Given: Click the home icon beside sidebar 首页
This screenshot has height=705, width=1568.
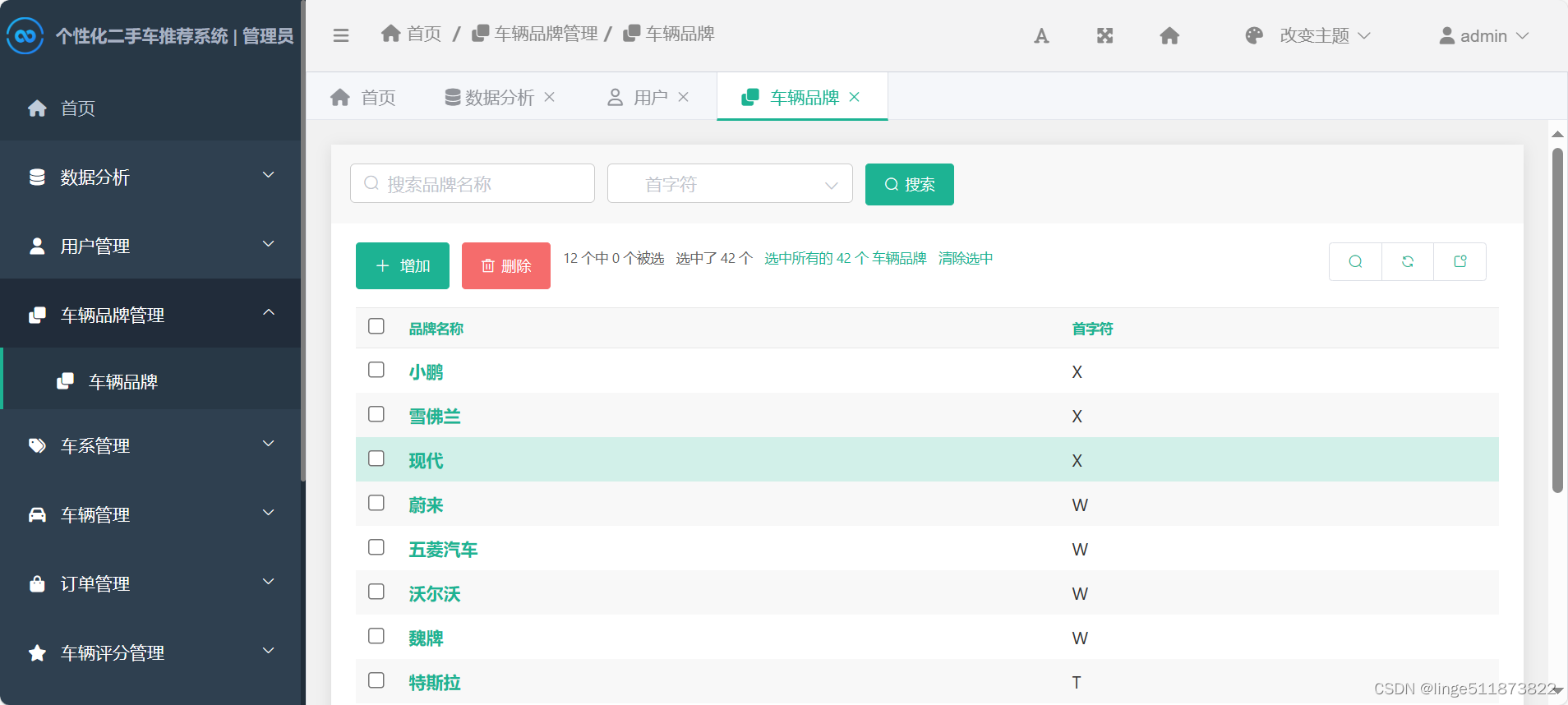Looking at the screenshot, I should [x=37, y=108].
